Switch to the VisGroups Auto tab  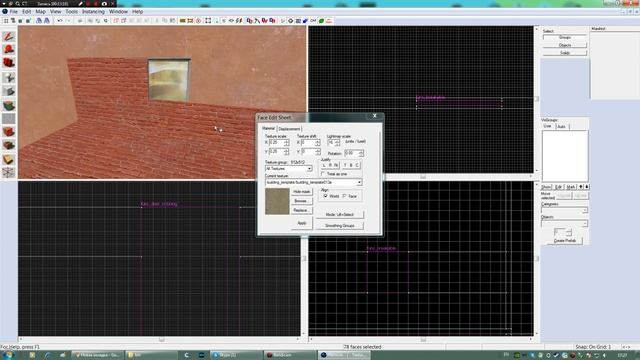pos(562,127)
